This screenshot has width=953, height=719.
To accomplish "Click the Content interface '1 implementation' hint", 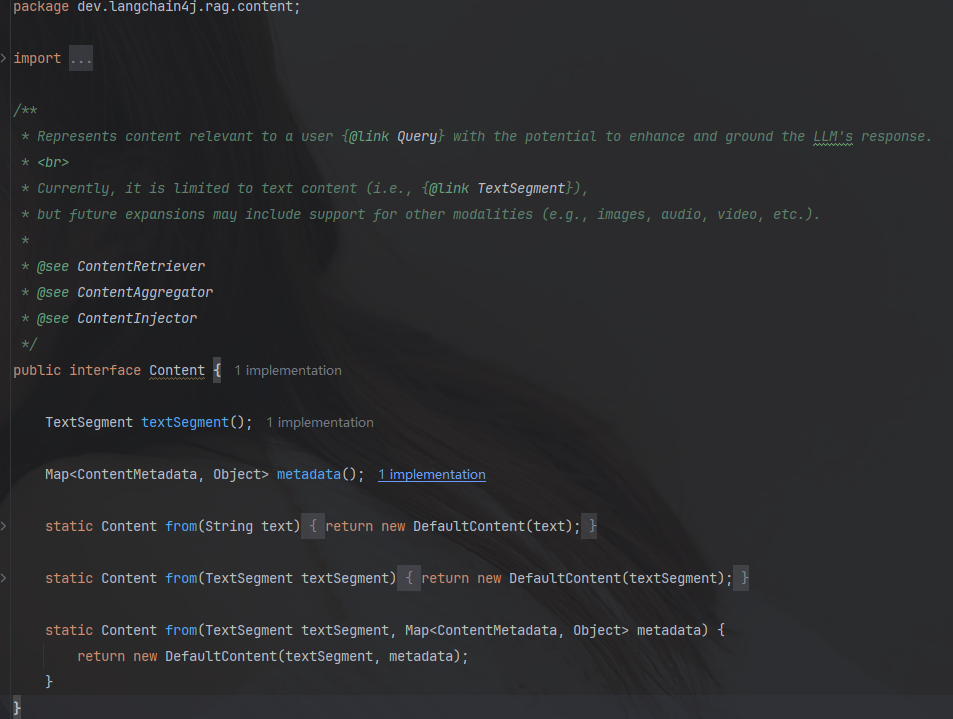I will coord(287,371).
